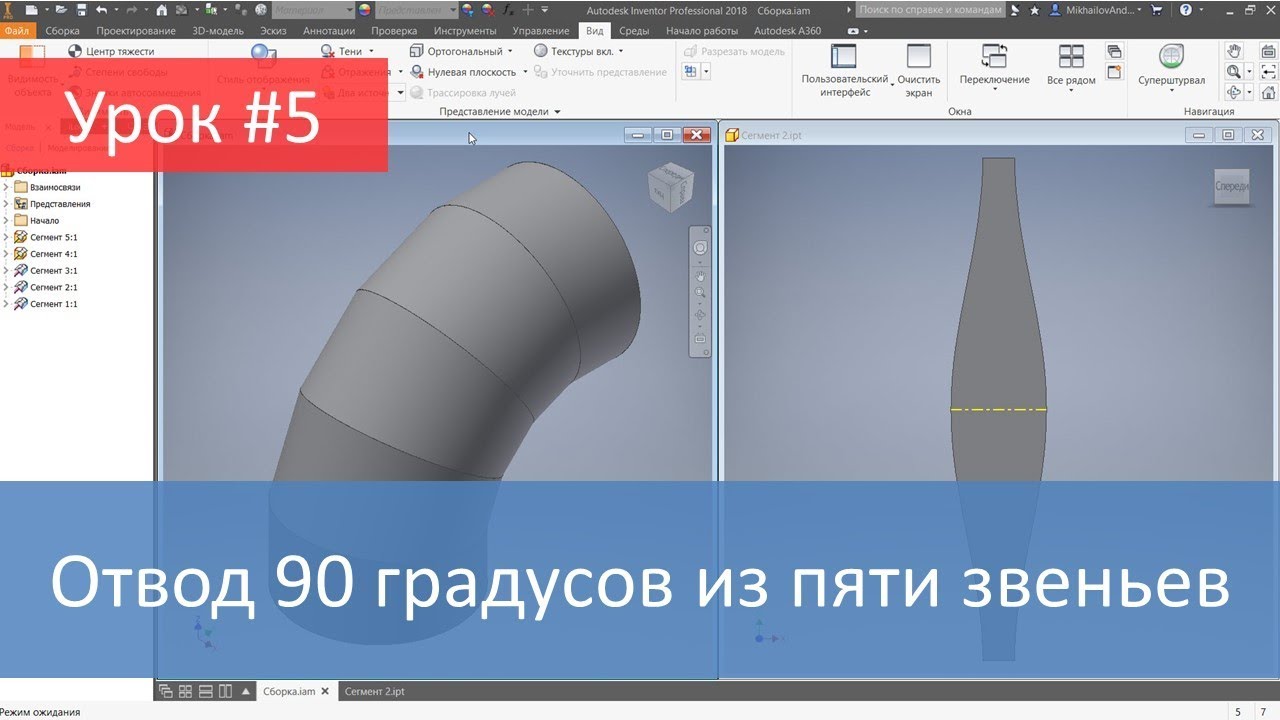This screenshot has width=1280, height=720.
Task: Open the help question mark icon
Action: click(1186, 10)
